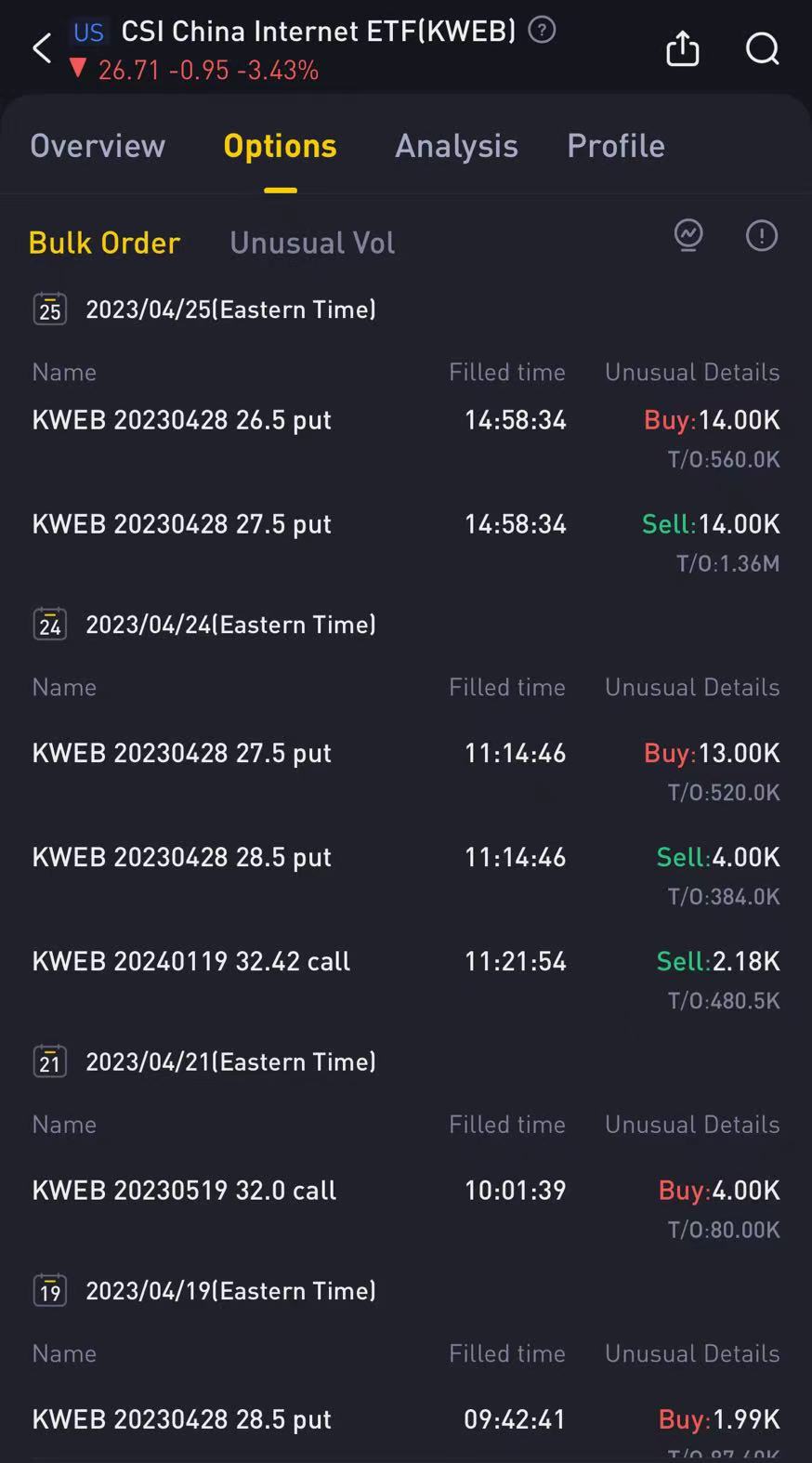Tap the search magnifier icon

tap(762, 48)
